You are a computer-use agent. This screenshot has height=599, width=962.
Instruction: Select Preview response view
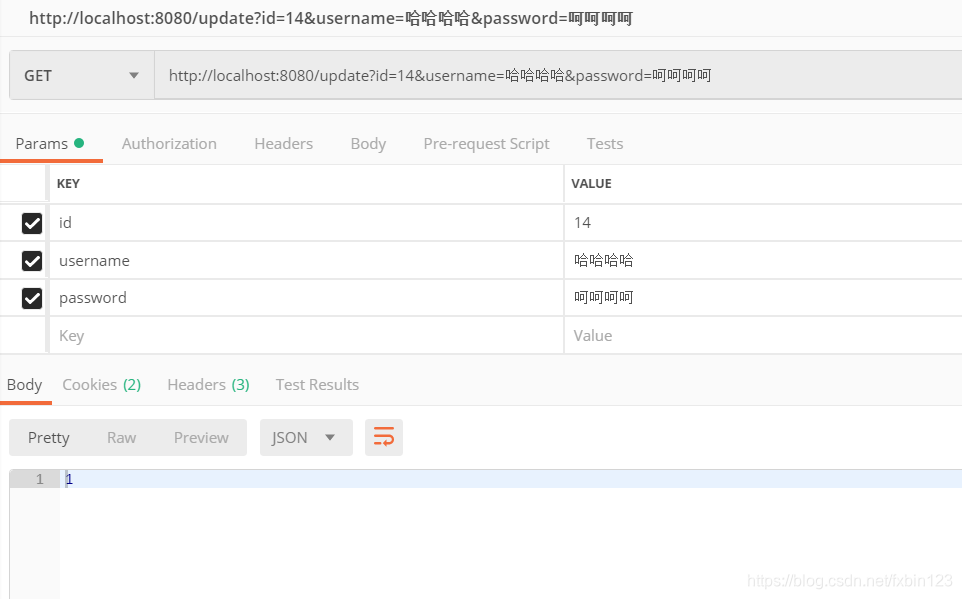(201, 438)
